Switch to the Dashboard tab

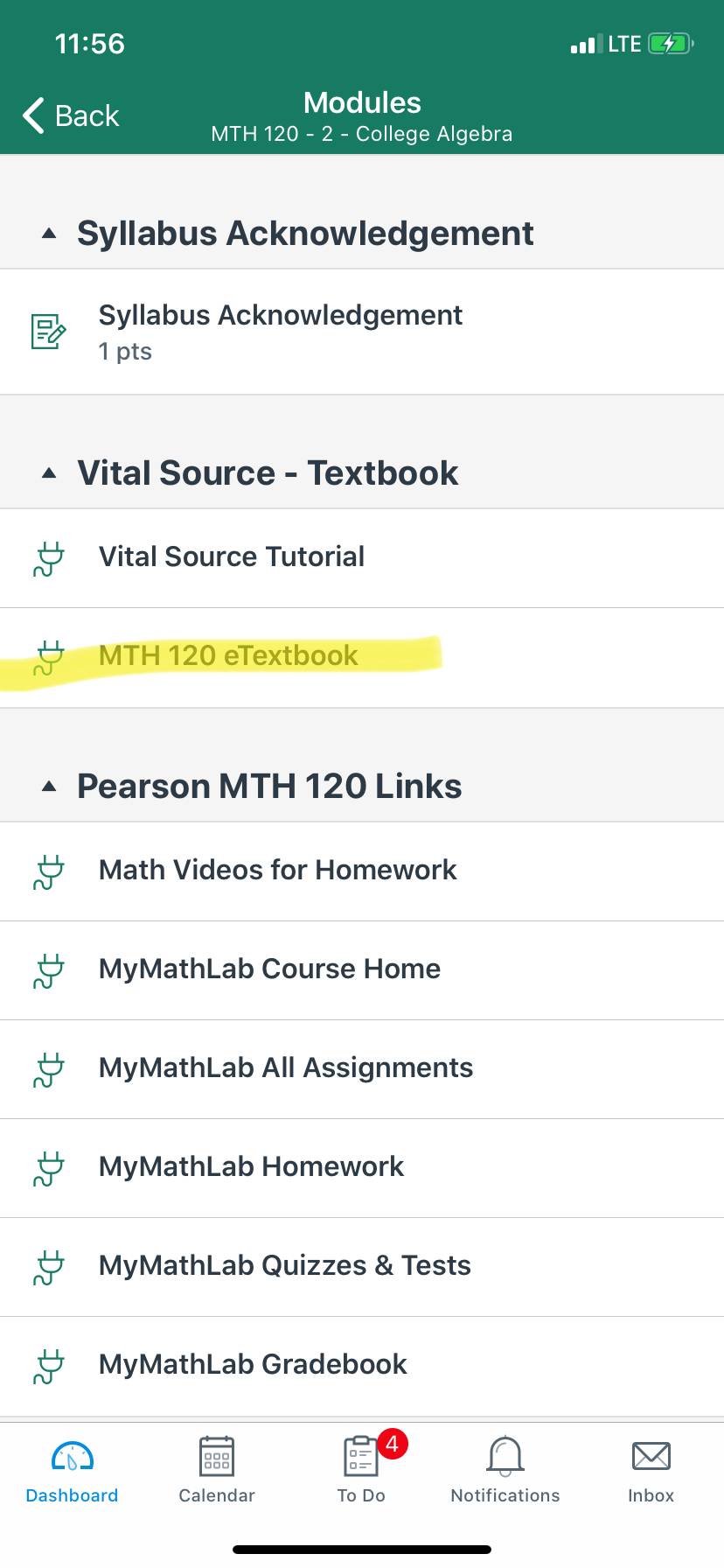tap(72, 1472)
